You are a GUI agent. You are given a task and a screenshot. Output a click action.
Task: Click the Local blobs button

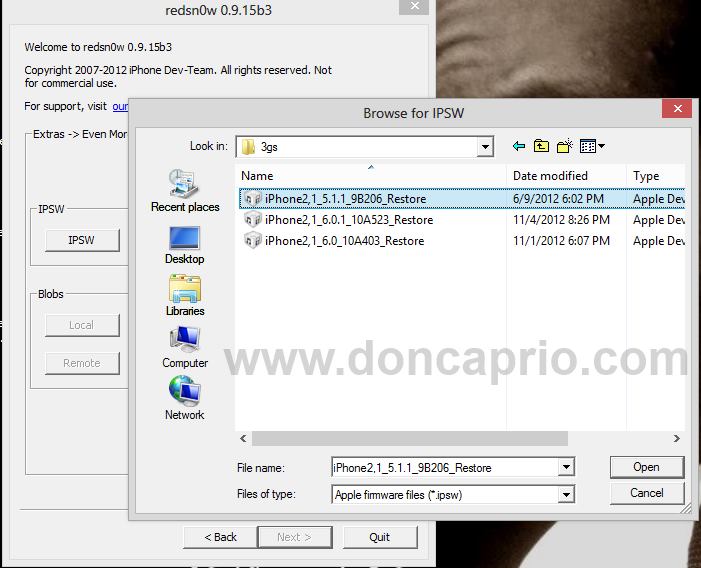point(82,325)
